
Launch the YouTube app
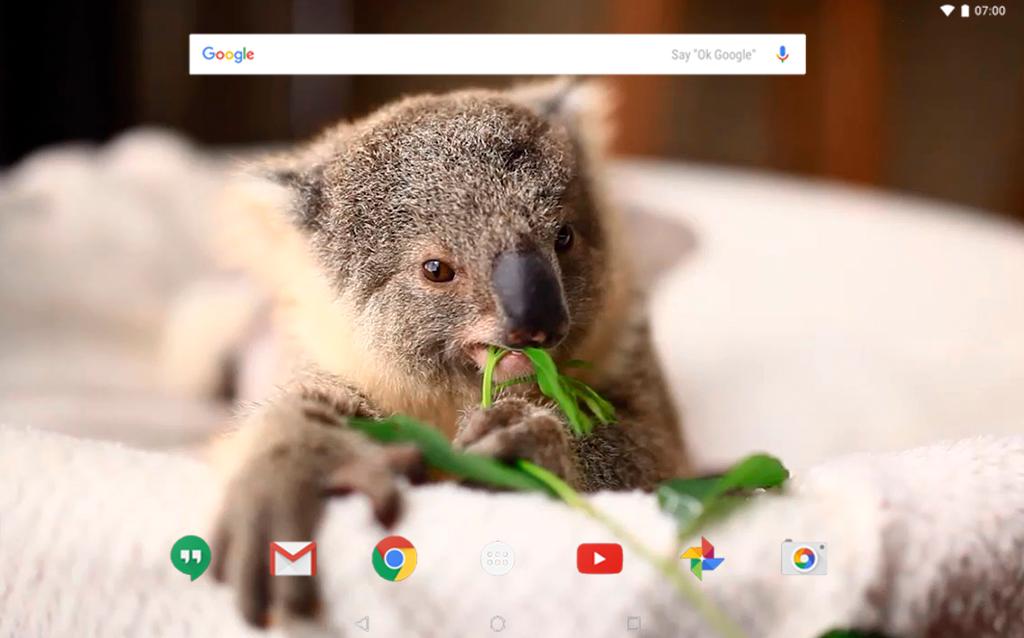[600, 559]
